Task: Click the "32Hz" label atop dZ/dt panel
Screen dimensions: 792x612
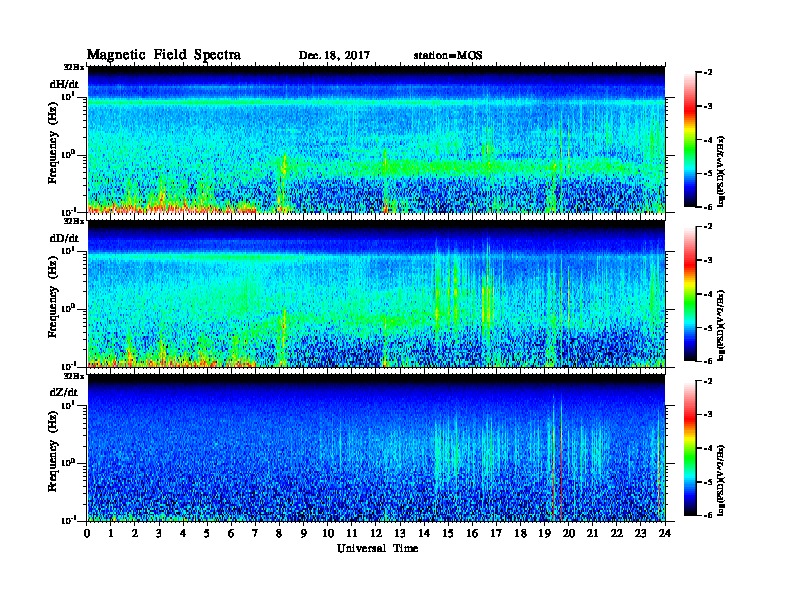Action: [x=74, y=376]
